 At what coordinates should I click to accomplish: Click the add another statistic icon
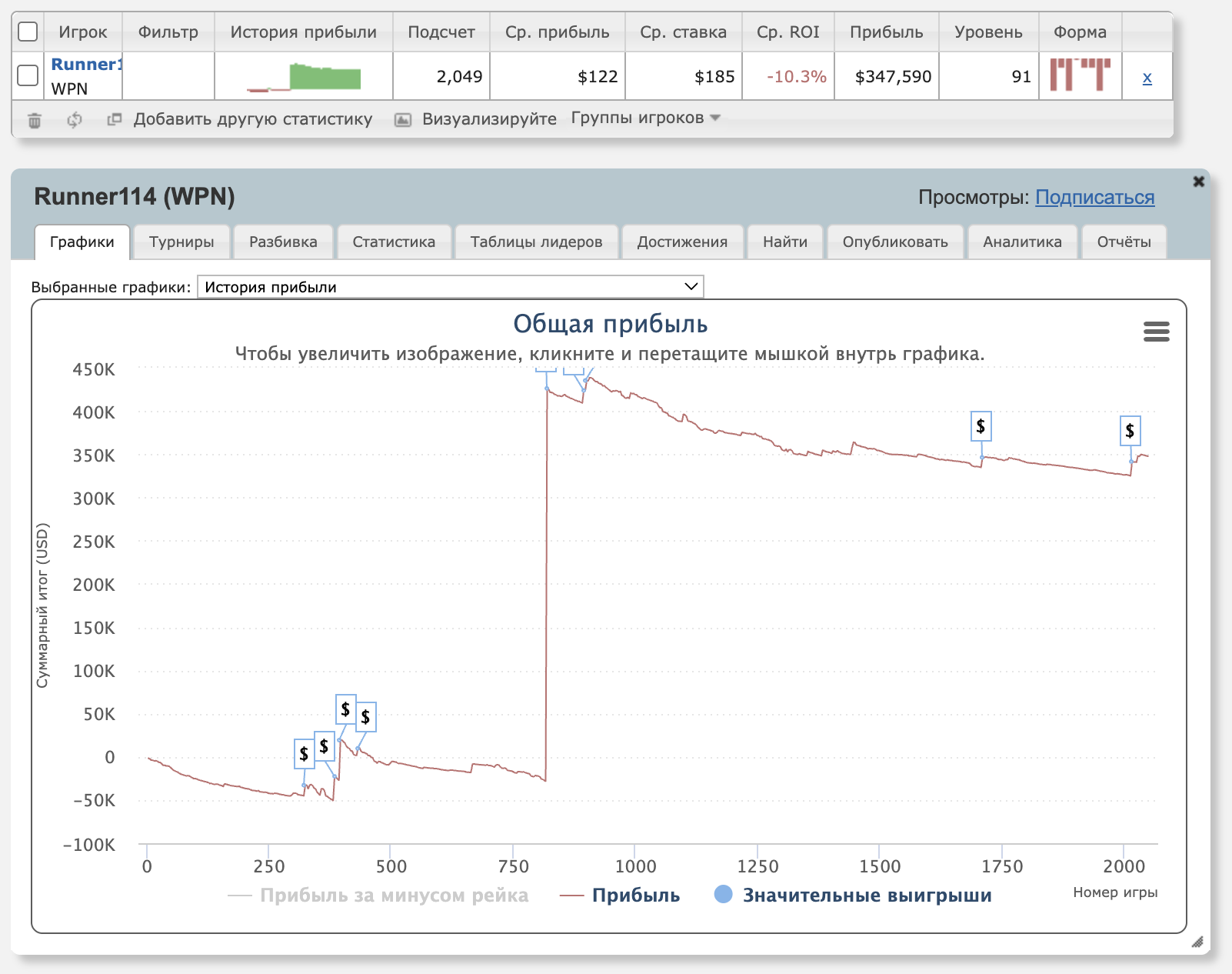(x=115, y=119)
